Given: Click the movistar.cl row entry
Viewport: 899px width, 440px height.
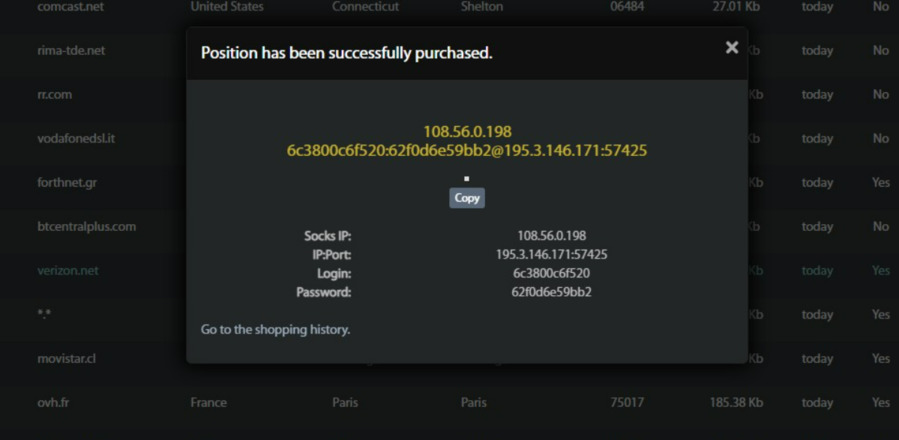Looking at the screenshot, I should [x=67, y=358].
